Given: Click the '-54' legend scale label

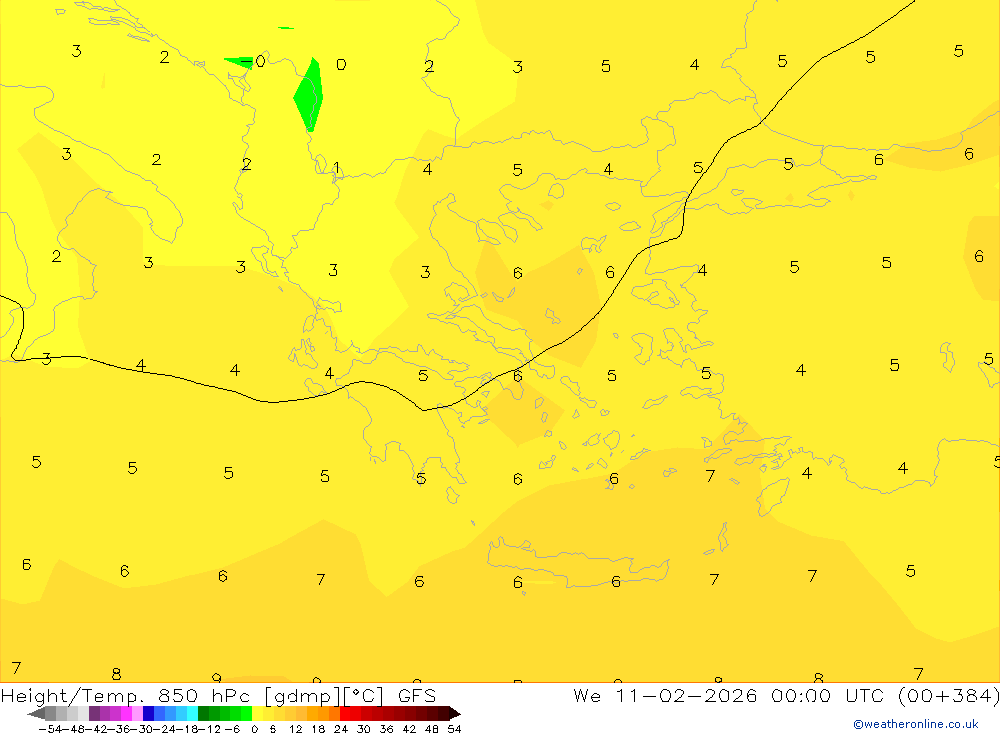Looking at the screenshot, I should (50, 729).
